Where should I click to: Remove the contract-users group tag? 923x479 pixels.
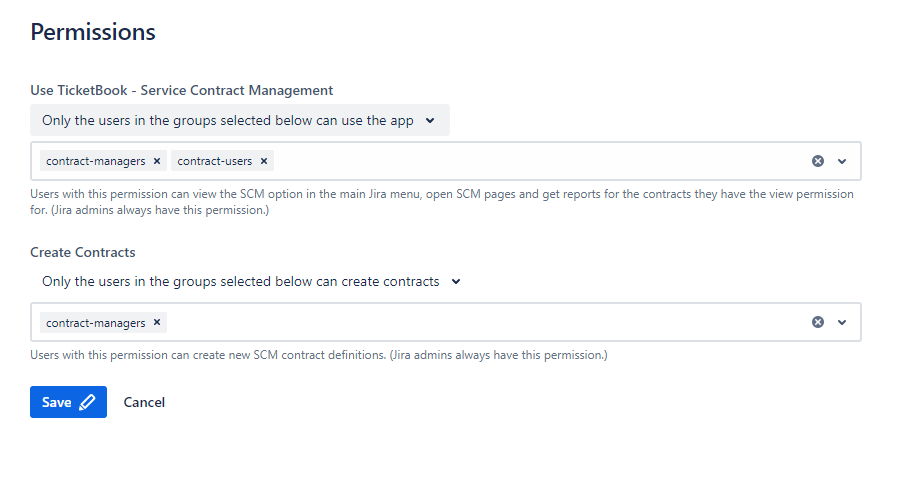(x=264, y=161)
